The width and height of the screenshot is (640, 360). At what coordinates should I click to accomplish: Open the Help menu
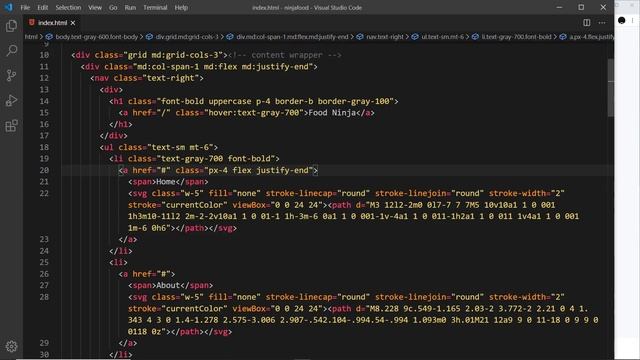point(181,7)
